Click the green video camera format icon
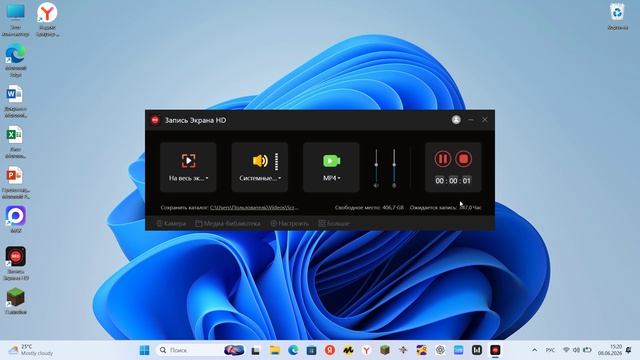Image resolution: width=640 pixels, height=360 pixels. click(x=331, y=161)
